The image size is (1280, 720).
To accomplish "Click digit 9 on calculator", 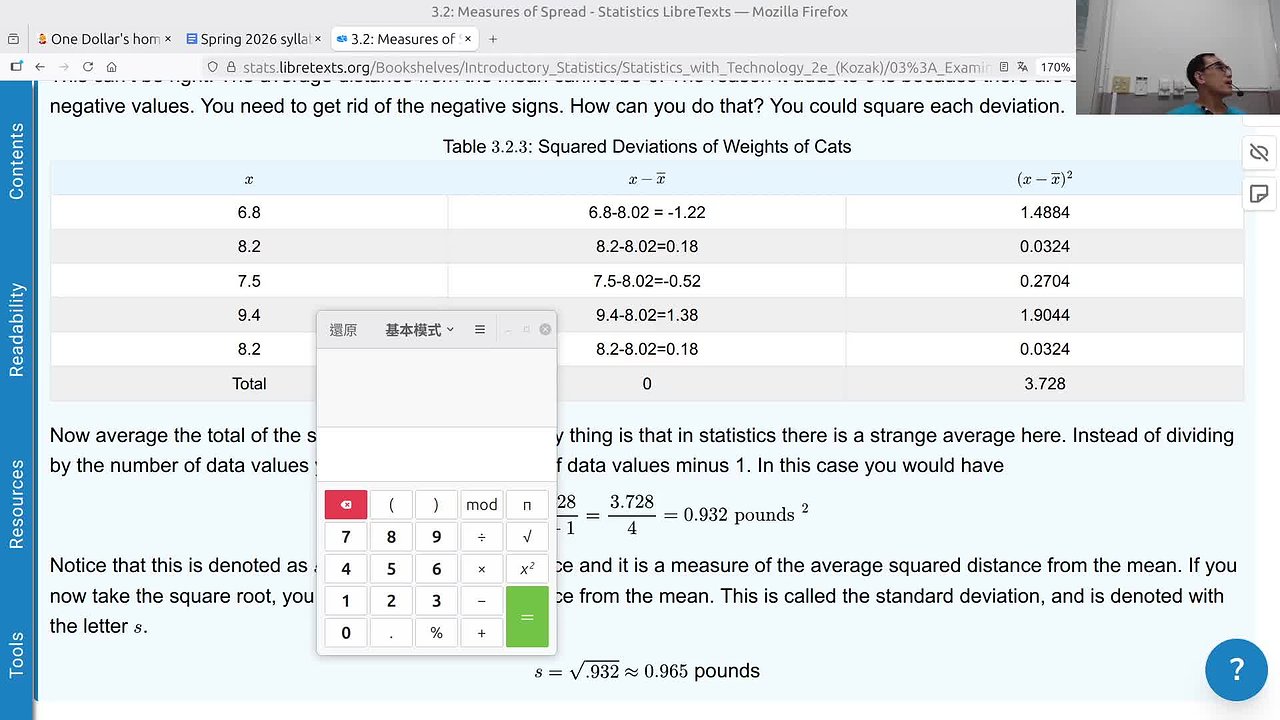I will point(436,537).
